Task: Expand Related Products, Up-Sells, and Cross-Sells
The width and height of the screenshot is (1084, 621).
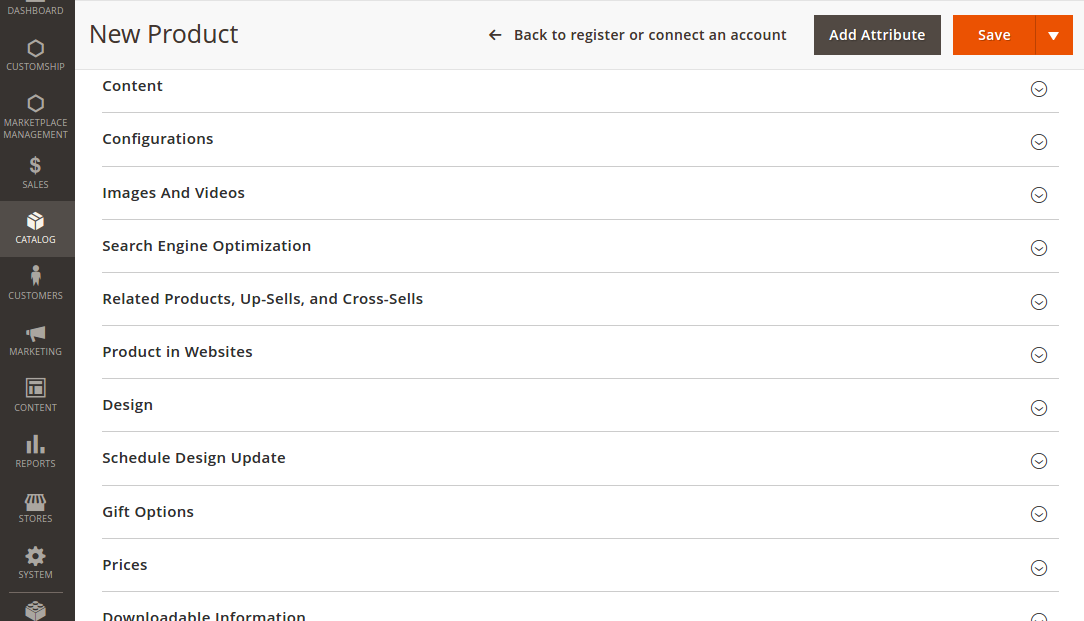Action: (1038, 302)
